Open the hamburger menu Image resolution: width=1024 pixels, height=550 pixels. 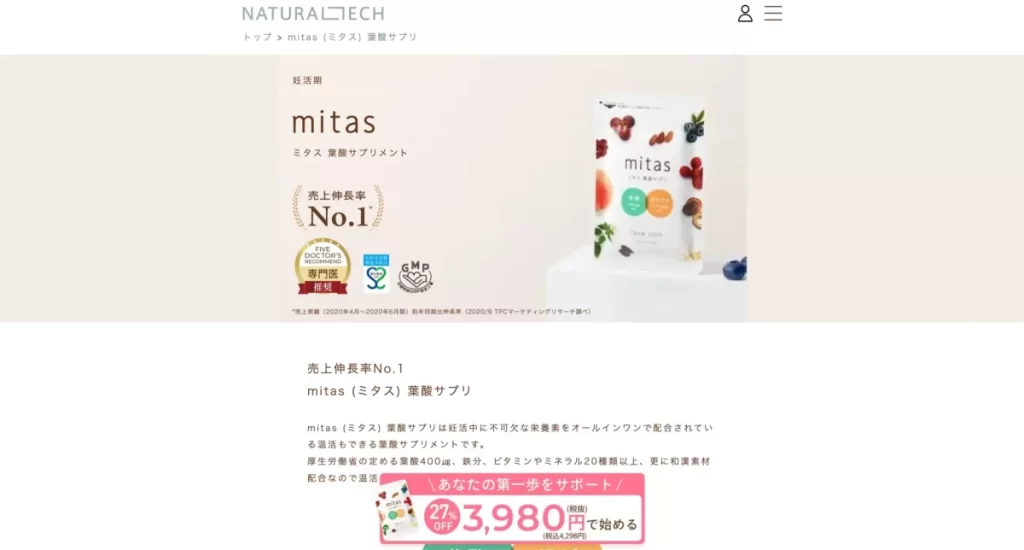(x=773, y=14)
